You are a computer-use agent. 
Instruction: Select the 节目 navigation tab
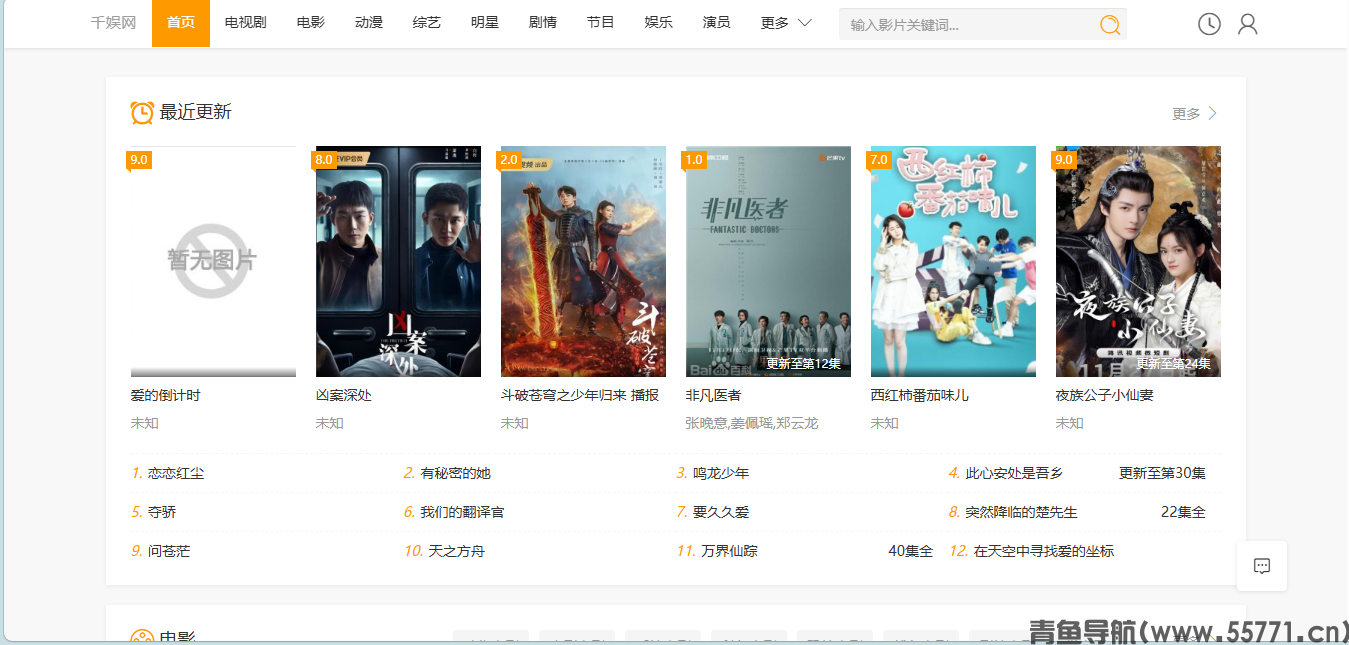[601, 23]
